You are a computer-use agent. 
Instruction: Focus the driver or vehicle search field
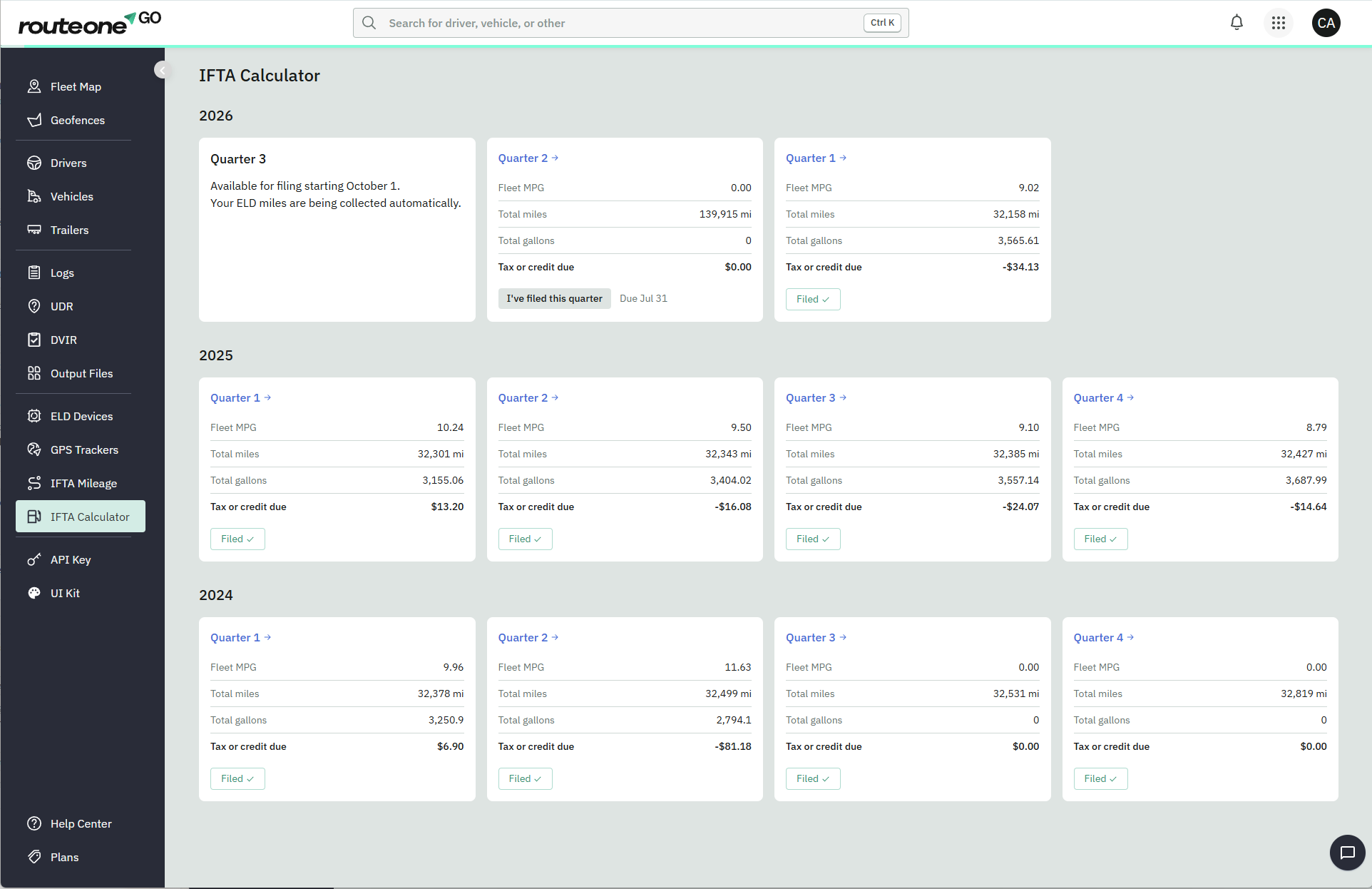coord(630,23)
